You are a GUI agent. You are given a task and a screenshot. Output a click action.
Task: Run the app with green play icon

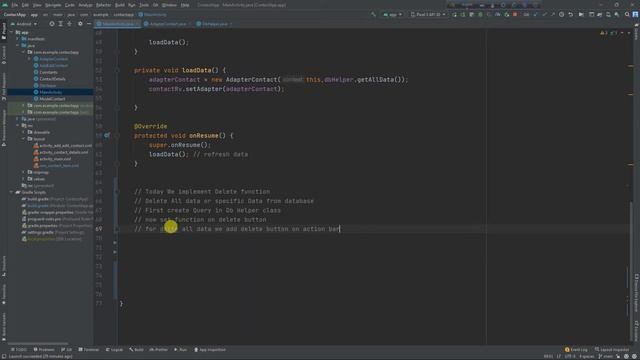click(x=454, y=15)
